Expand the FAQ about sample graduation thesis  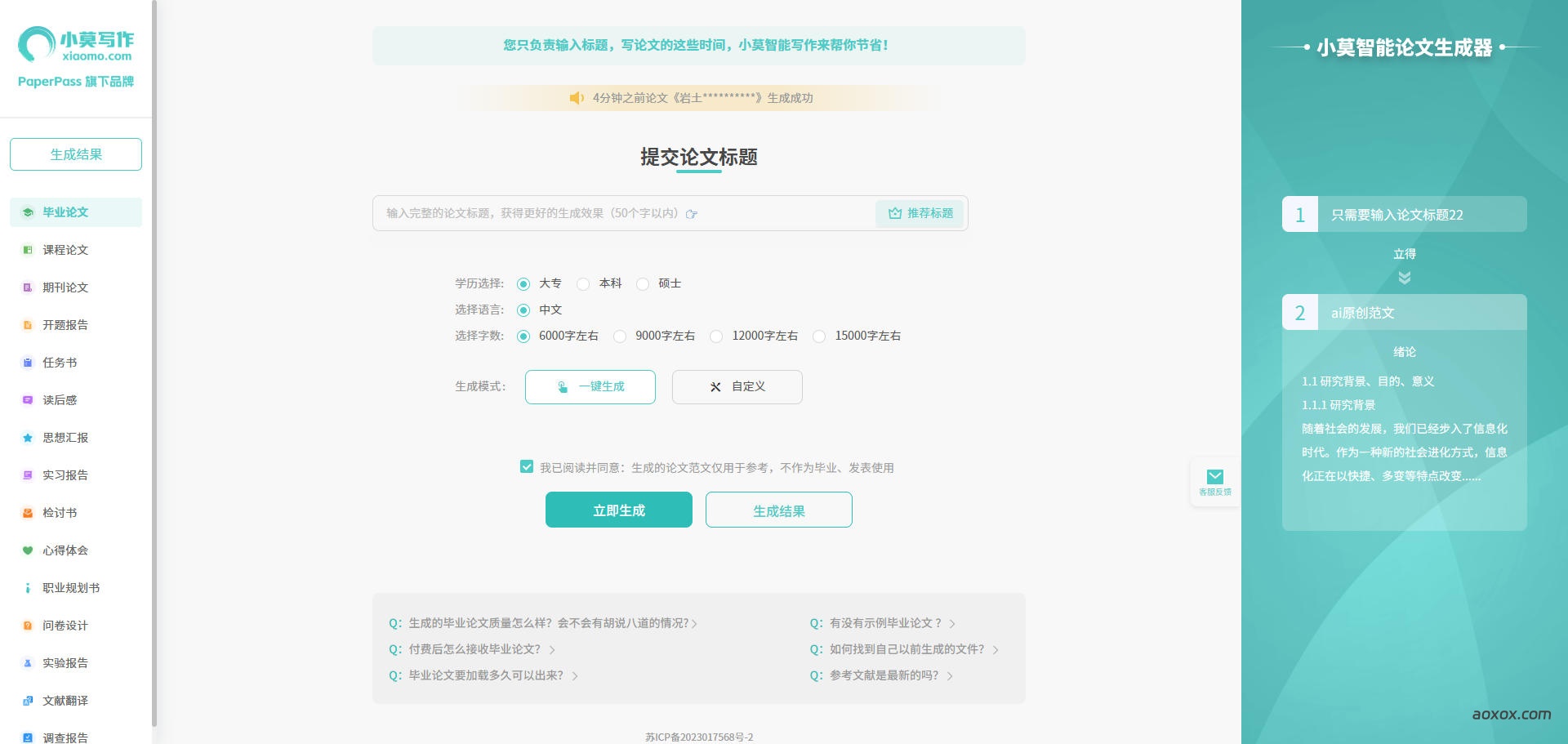pyautogui.click(x=885, y=623)
